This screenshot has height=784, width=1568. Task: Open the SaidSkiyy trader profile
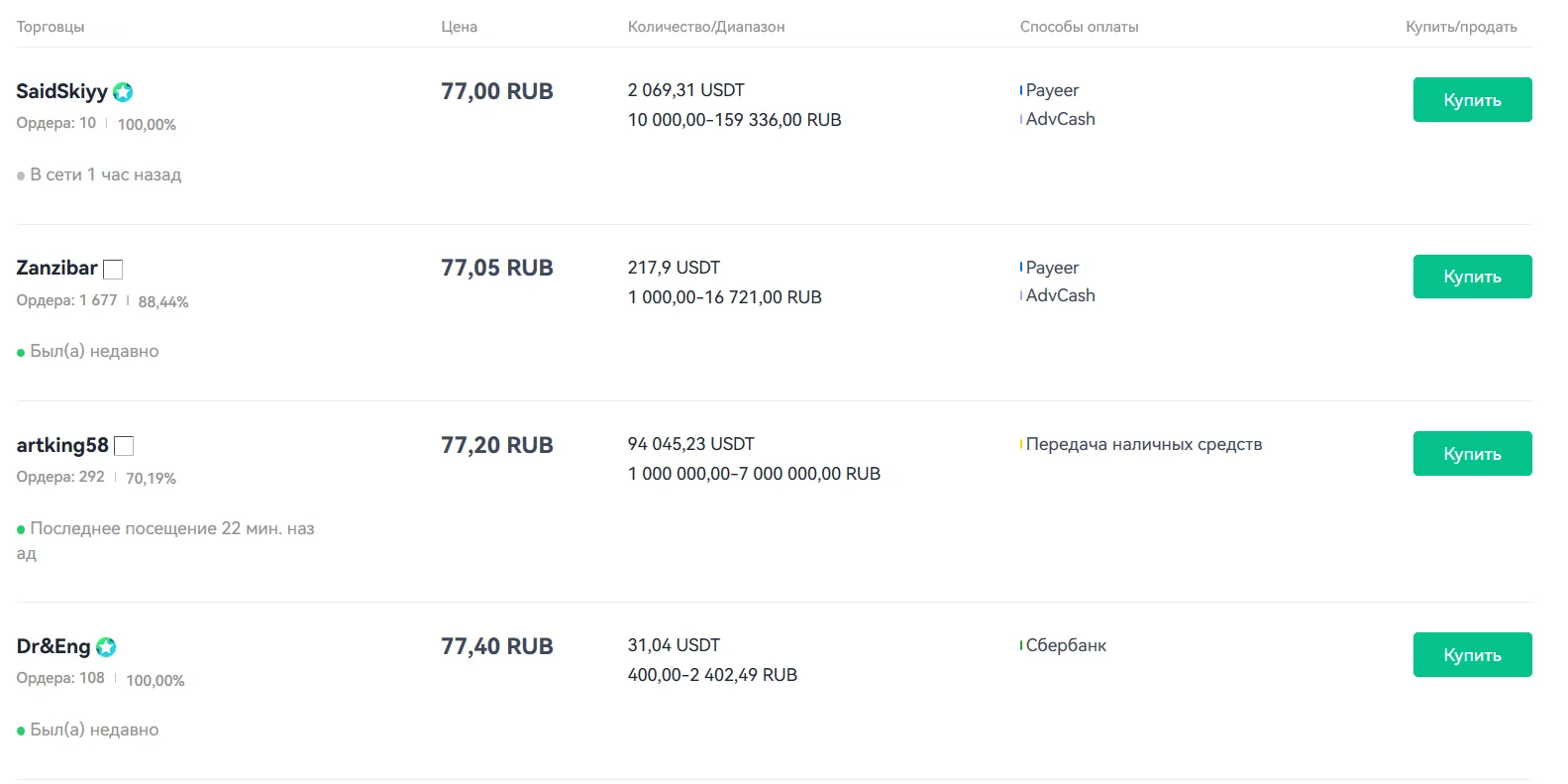click(x=61, y=91)
